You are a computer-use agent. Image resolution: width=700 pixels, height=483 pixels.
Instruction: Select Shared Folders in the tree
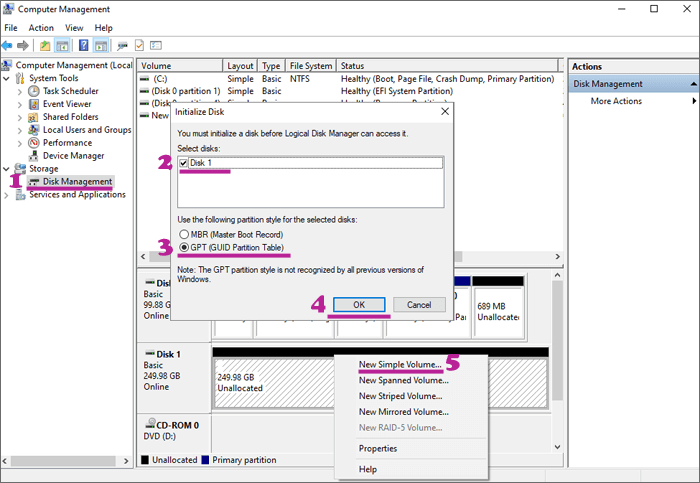pos(71,117)
